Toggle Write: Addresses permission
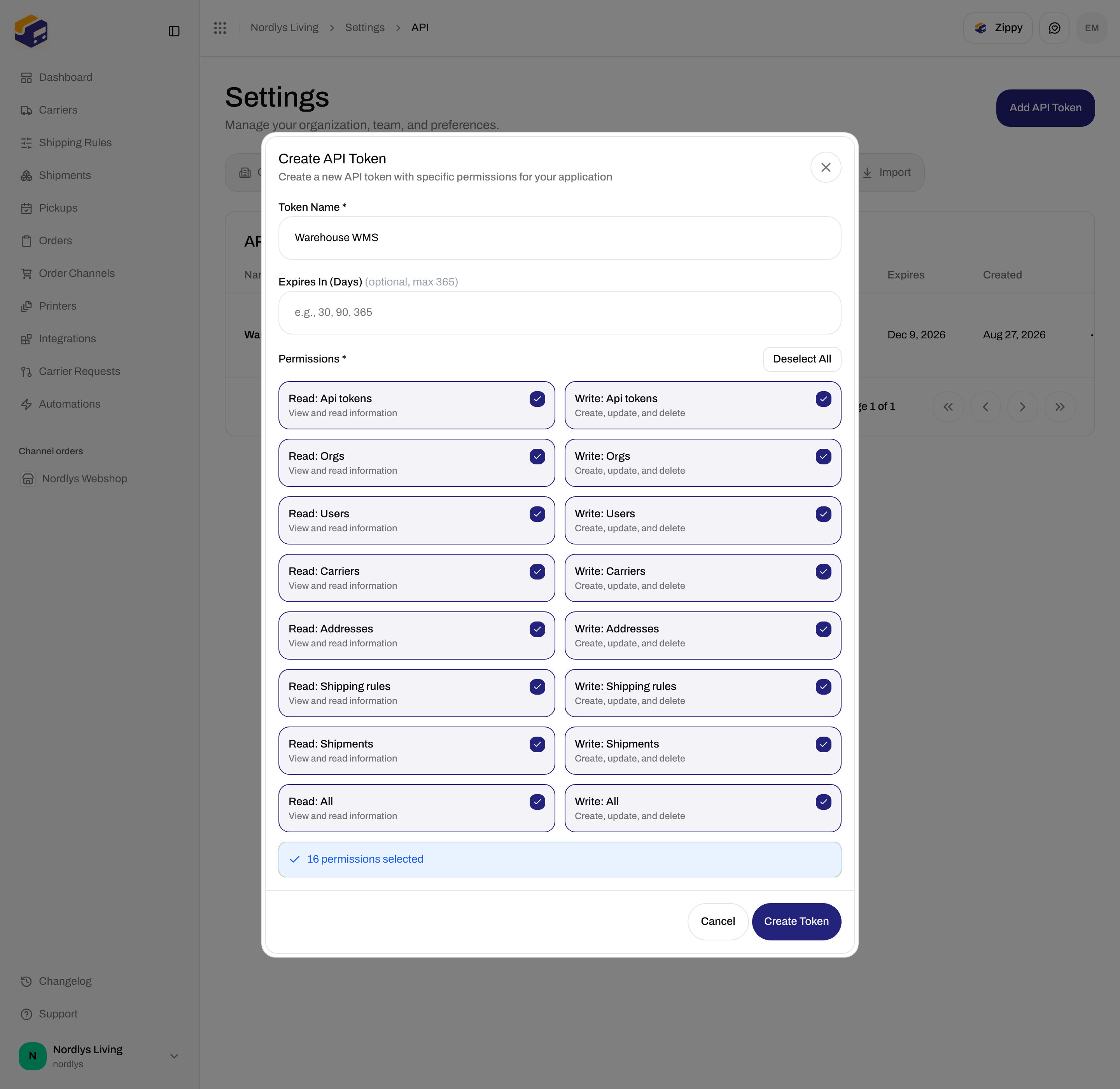This screenshot has height=1089, width=1120. click(823, 629)
